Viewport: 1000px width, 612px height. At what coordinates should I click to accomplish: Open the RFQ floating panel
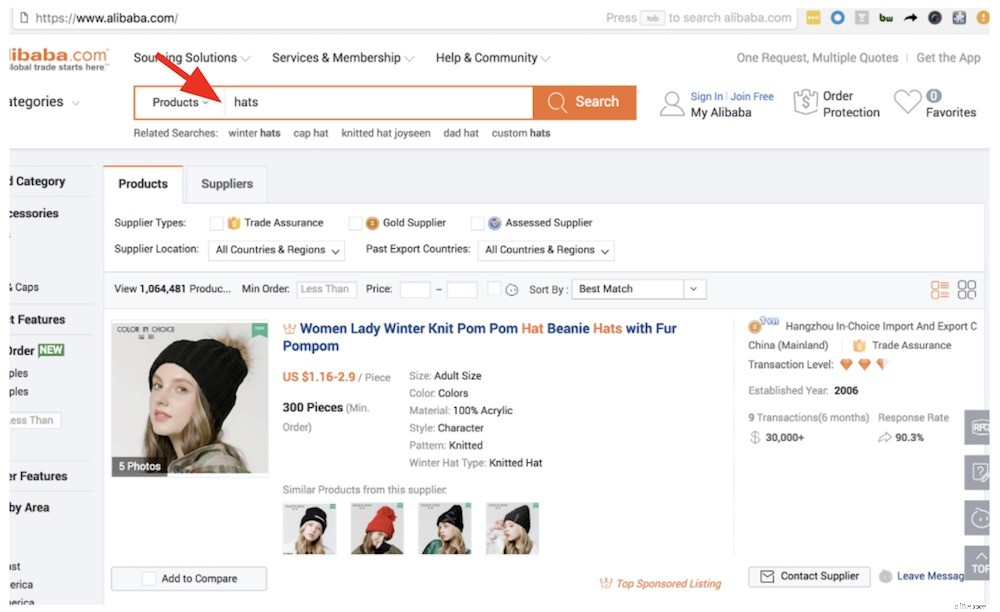978,426
